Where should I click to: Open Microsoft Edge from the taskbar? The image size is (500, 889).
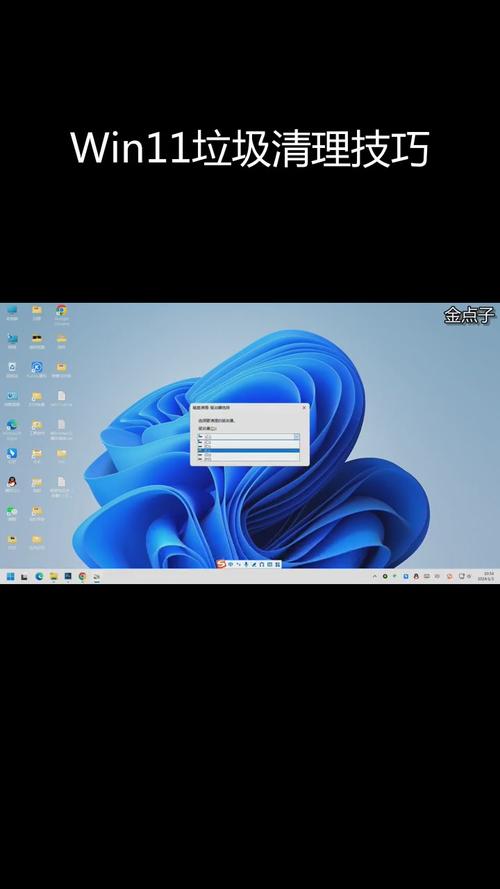[x=39, y=577]
